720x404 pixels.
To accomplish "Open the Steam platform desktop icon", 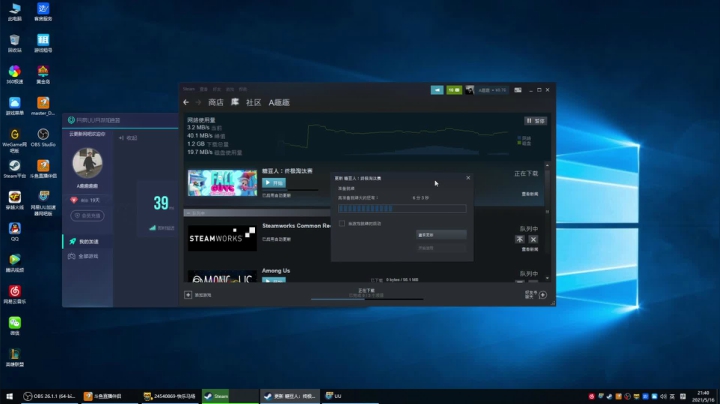I will click(x=15, y=168).
